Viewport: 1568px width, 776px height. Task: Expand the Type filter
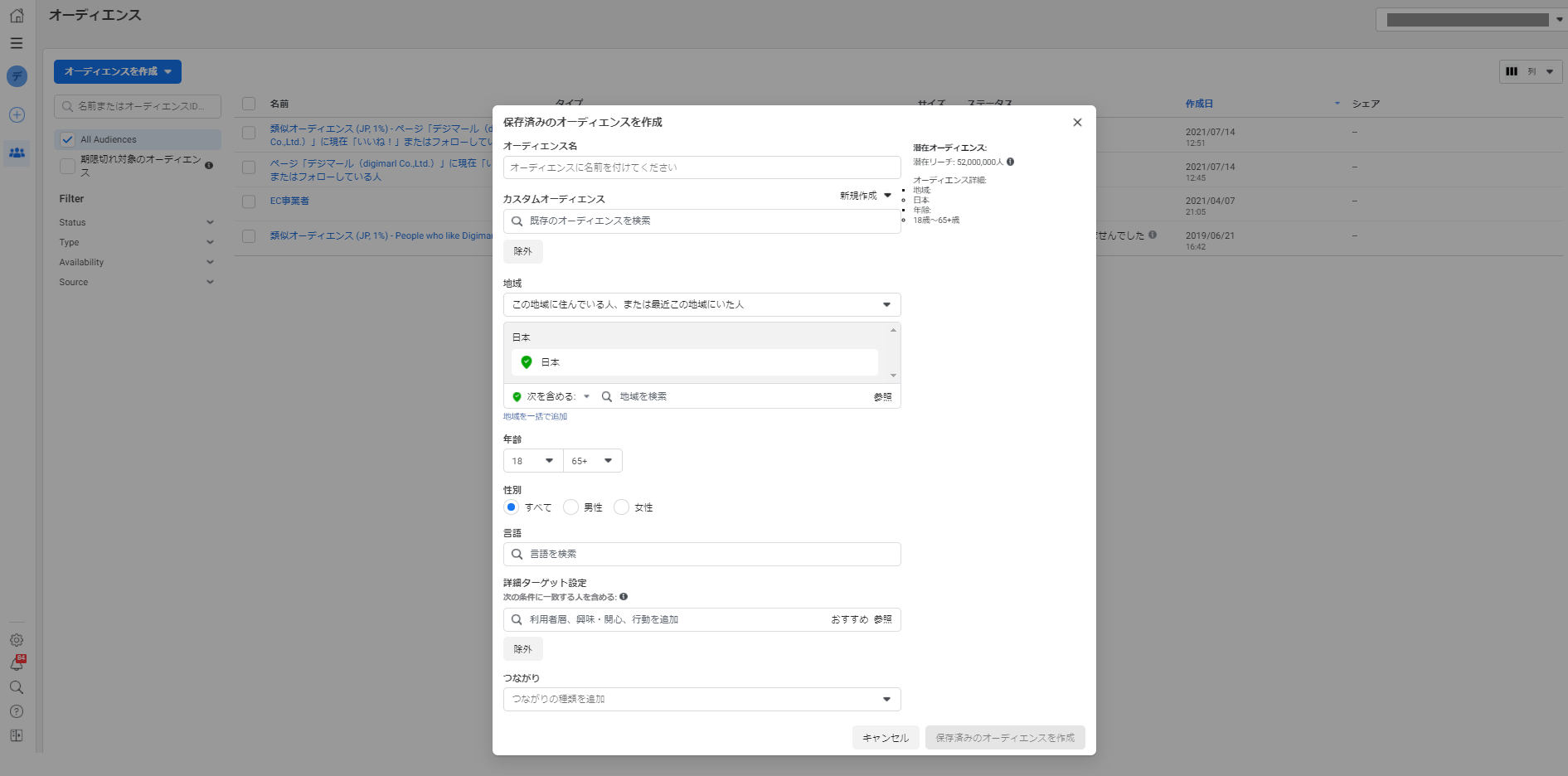(x=137, y=242)
